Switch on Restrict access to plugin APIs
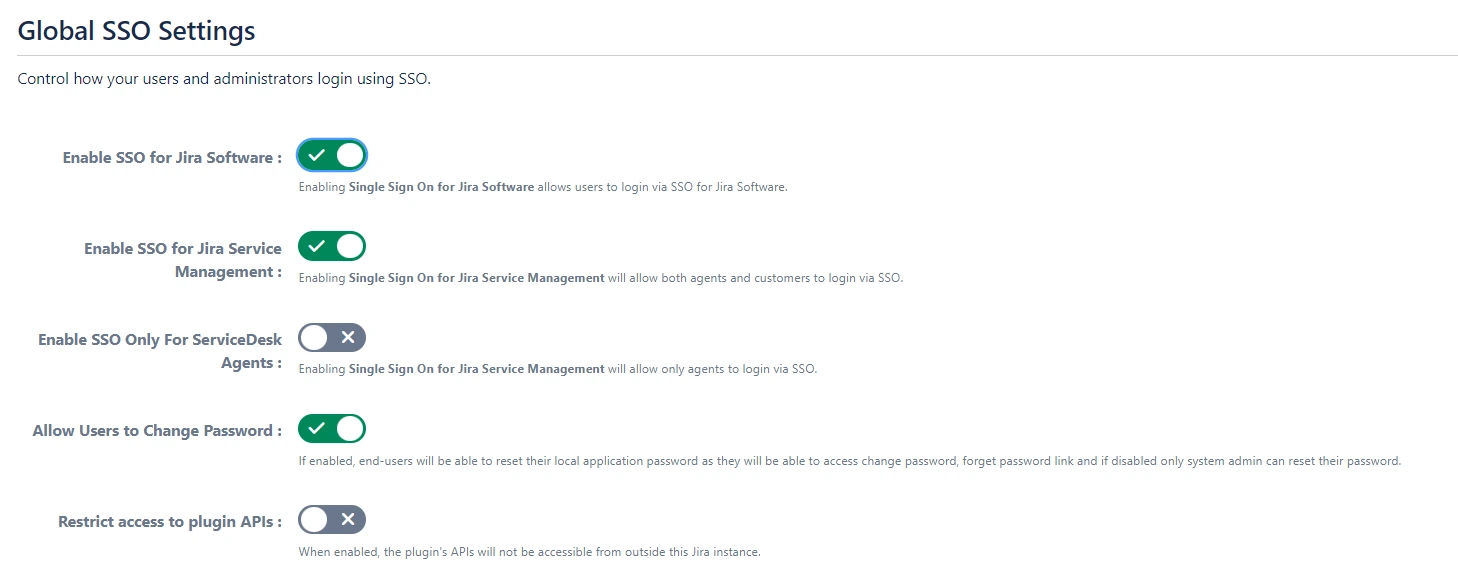Viewport: 1458px width, 575px height. click(332, 520)
